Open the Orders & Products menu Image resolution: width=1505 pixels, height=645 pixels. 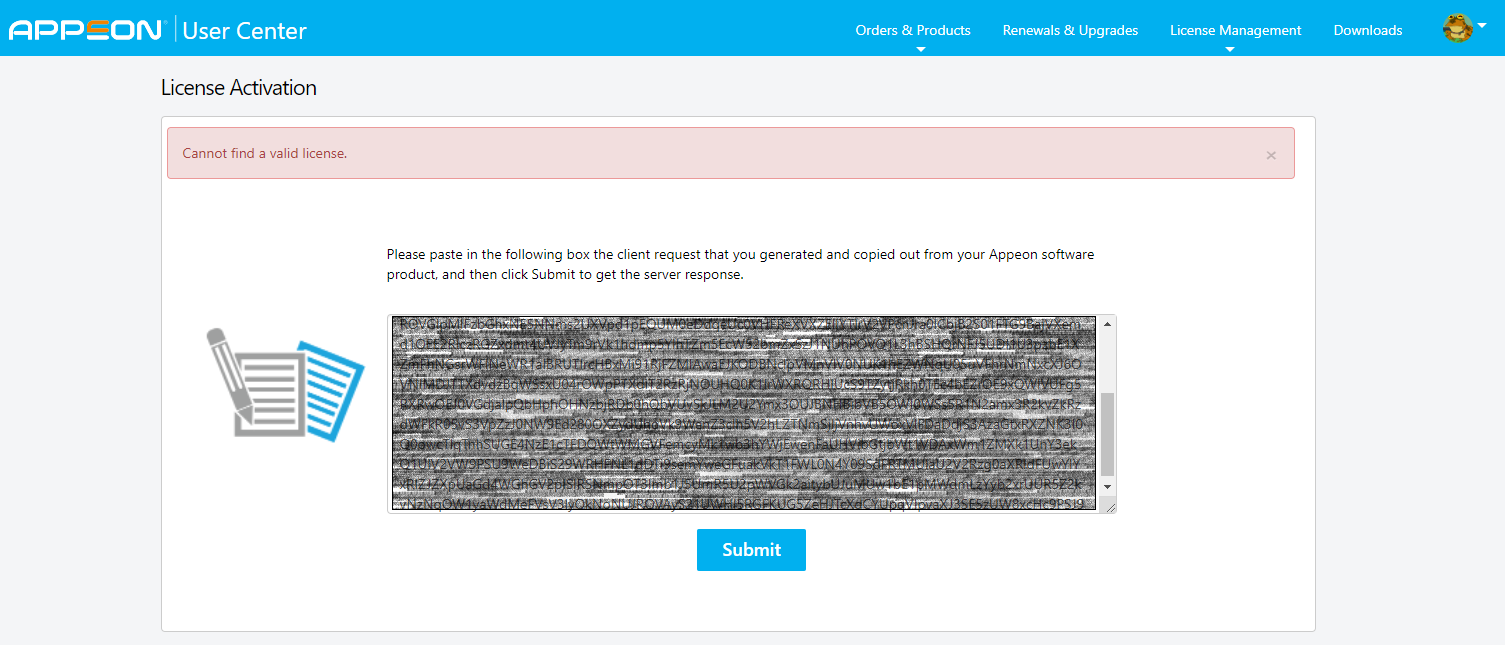click(x=912, y=30)
